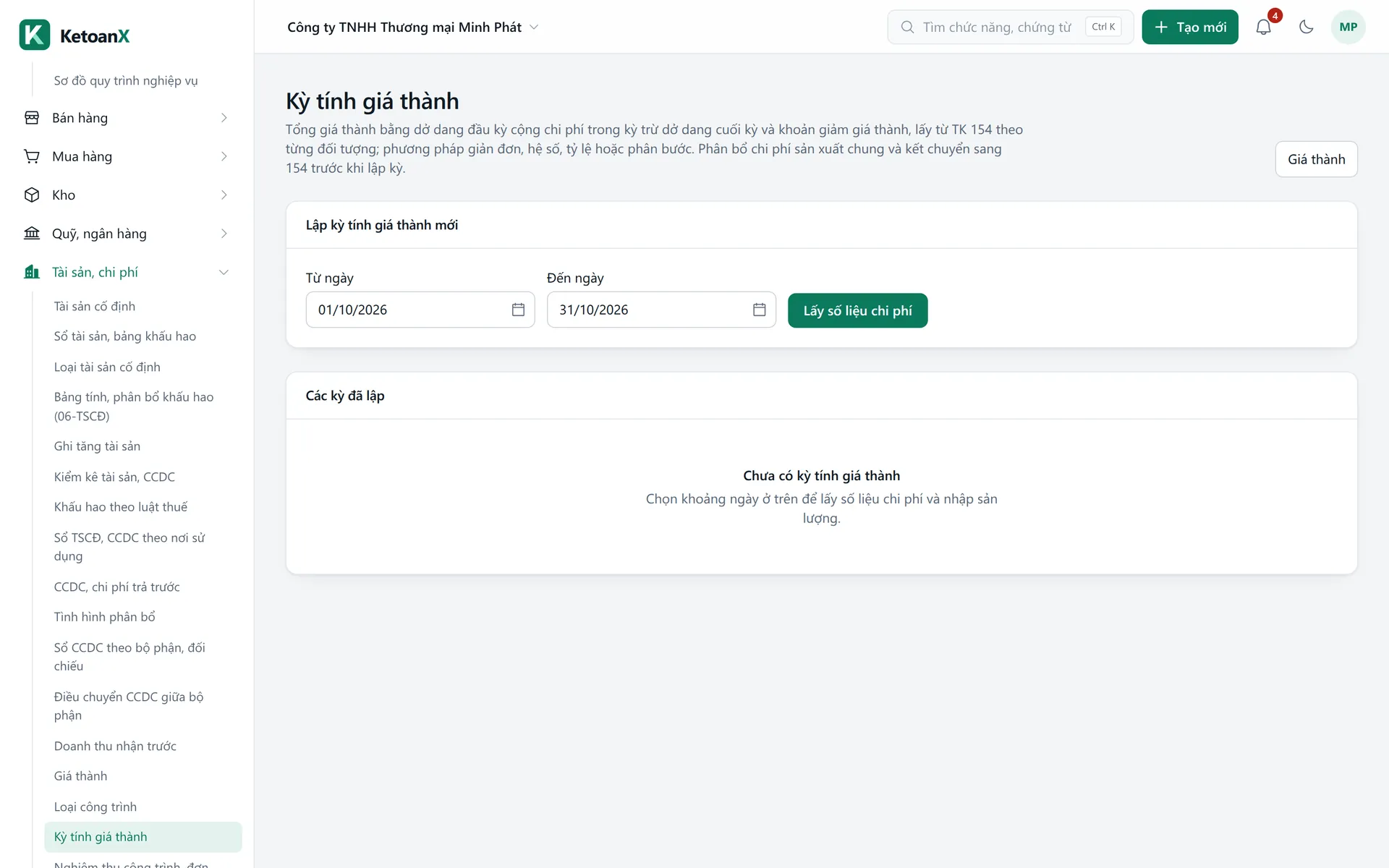Click the KetoanX logo icon
The image size is (1389, 868).
coord(35,35)
